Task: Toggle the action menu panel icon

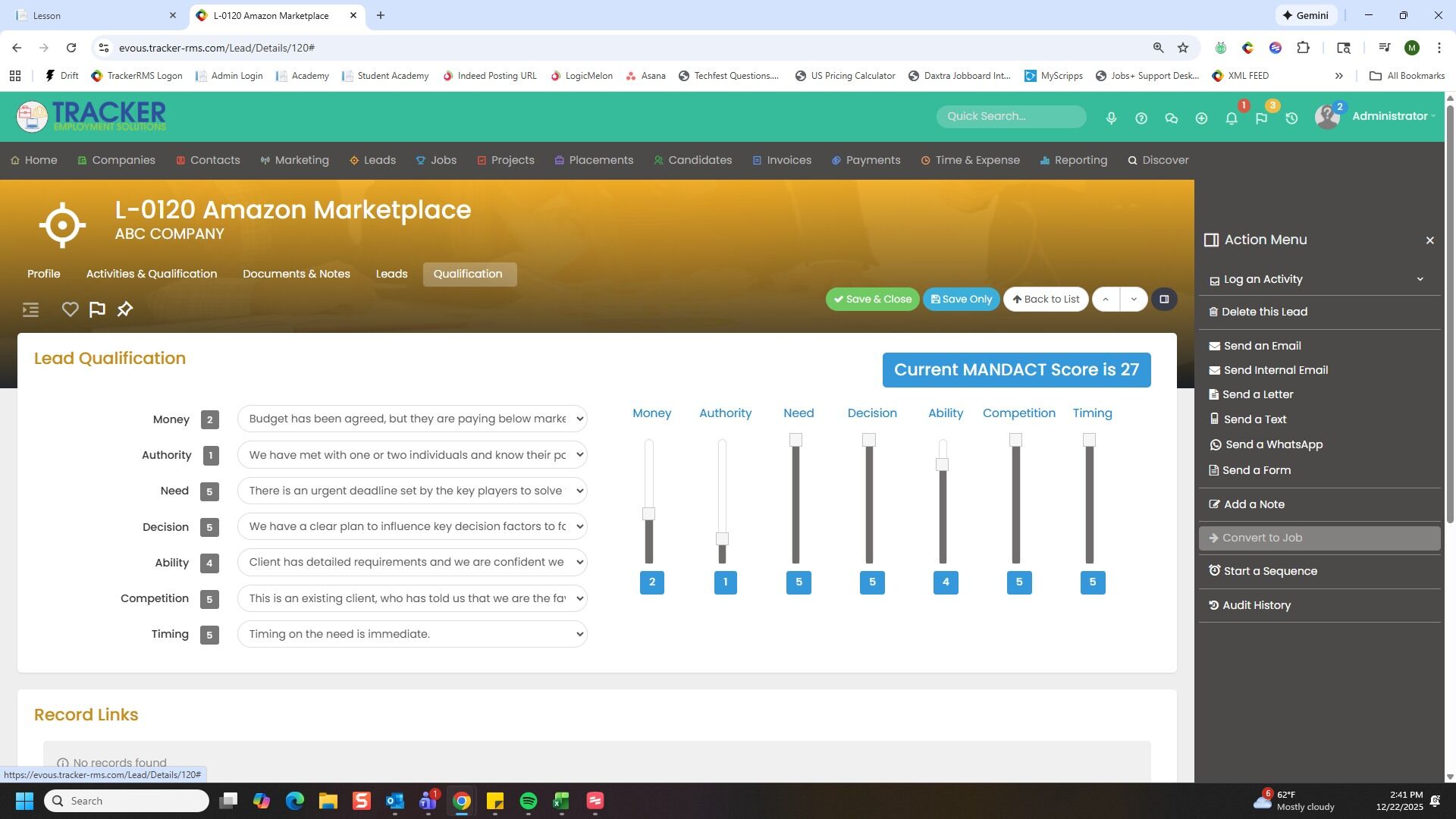Action: [1164, 299]
